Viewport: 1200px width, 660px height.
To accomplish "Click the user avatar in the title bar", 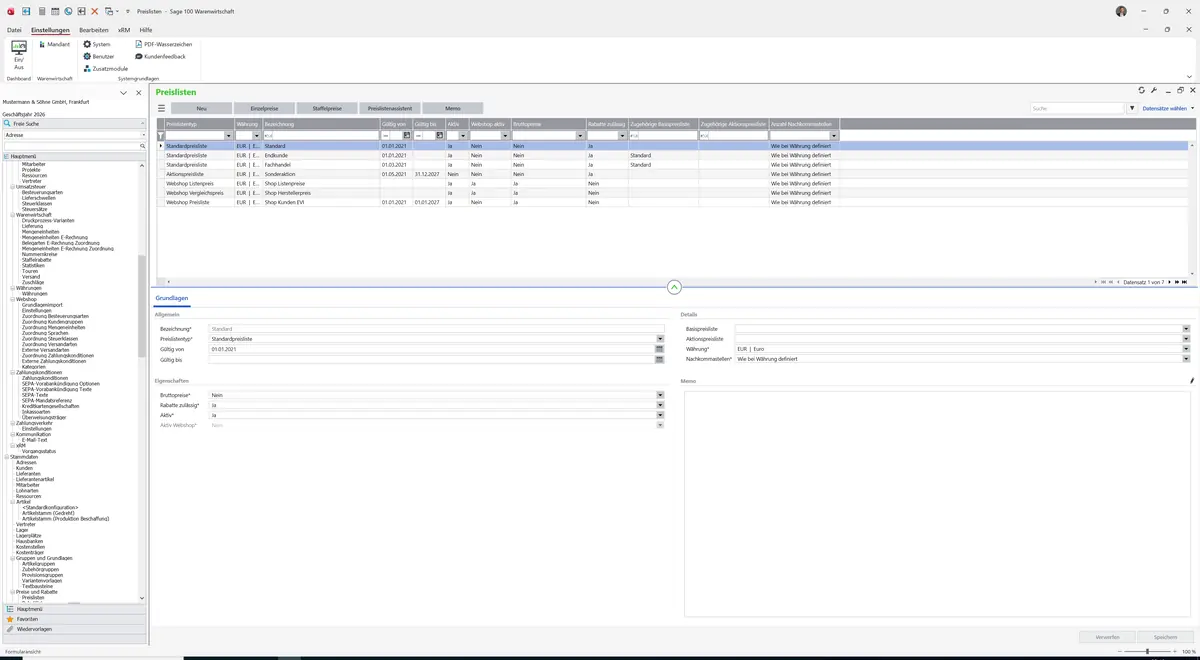I will click(x=1121, y=11).
